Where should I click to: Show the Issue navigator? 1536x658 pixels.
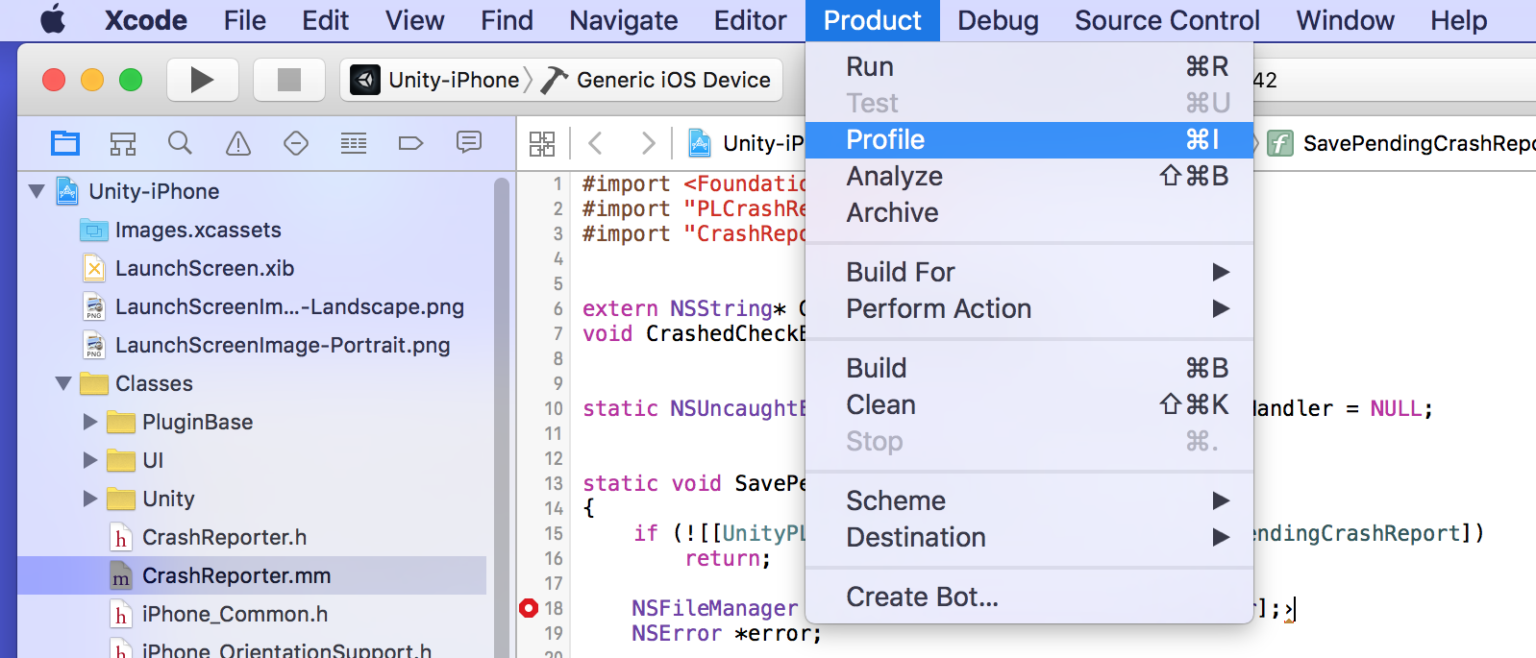[238, 143]
